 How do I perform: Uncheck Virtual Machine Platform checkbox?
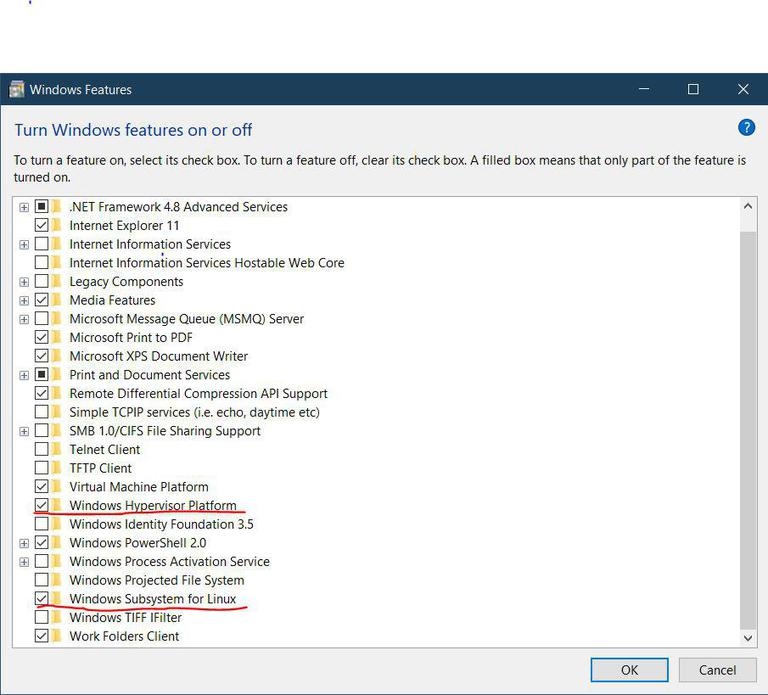42,486
